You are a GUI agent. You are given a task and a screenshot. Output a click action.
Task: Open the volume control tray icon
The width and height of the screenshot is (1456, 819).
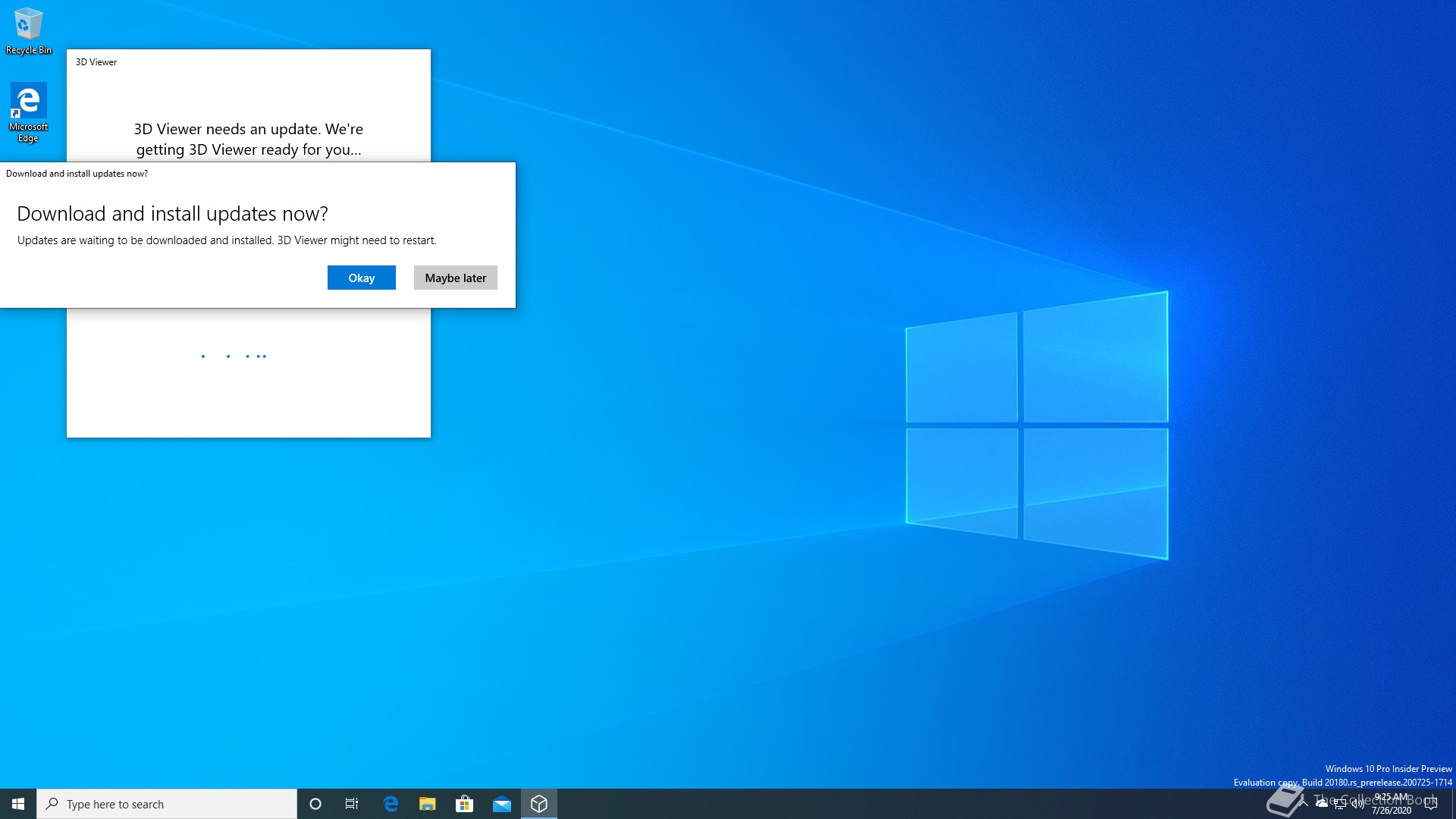(1358, 804)
